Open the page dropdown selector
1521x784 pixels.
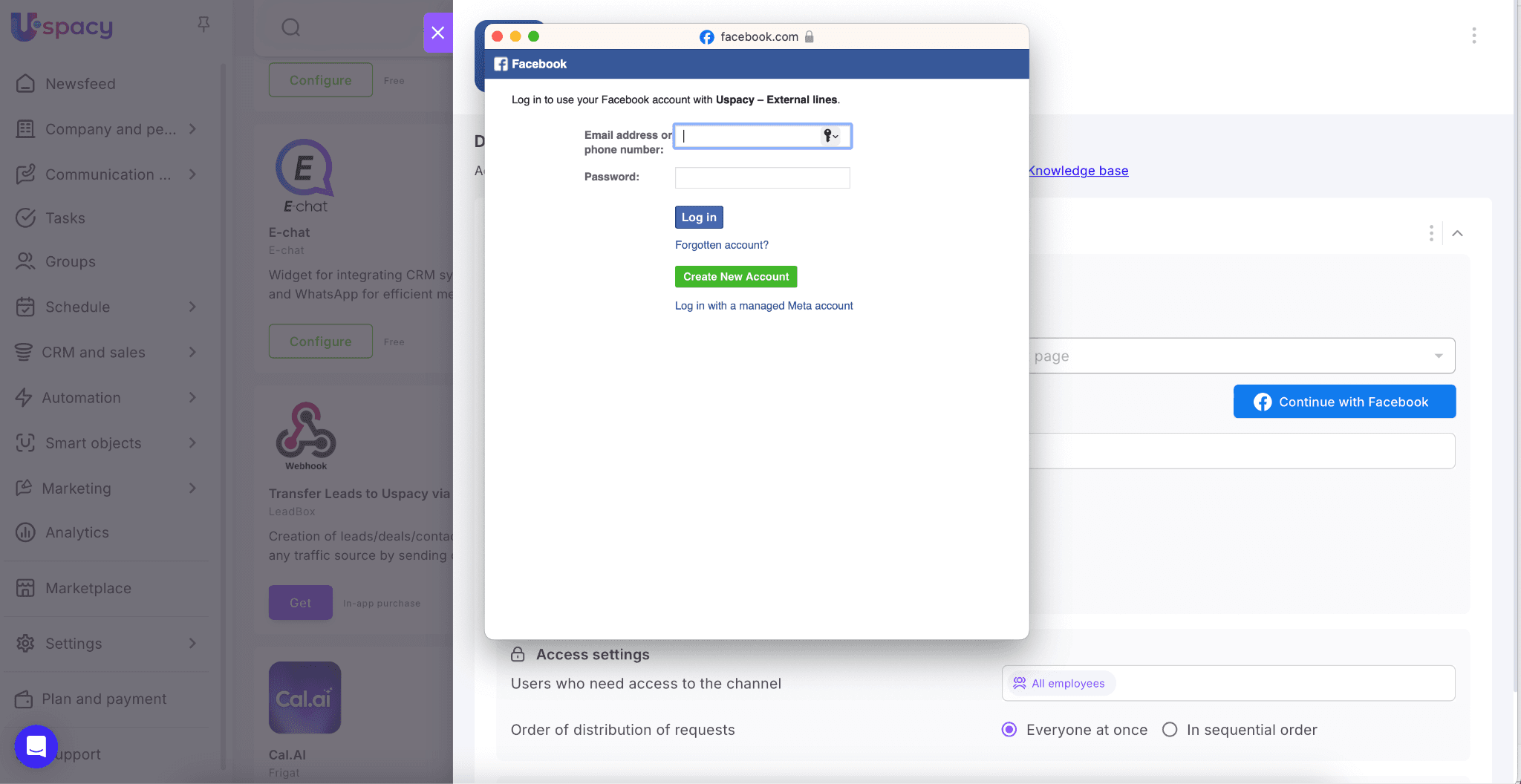(x=1240, y=356)
